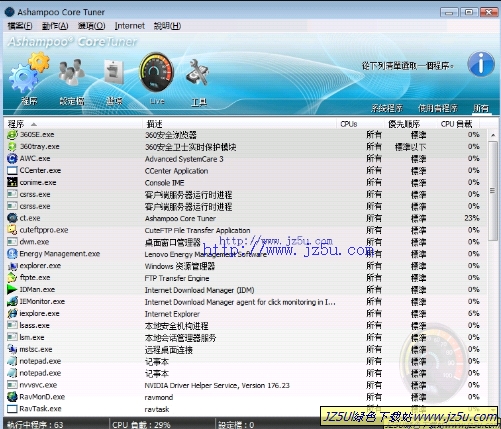Click the 23% CPU load value
Image resolution: width=501 pixels, height=429 pixels.
click(x=472, y=218)
